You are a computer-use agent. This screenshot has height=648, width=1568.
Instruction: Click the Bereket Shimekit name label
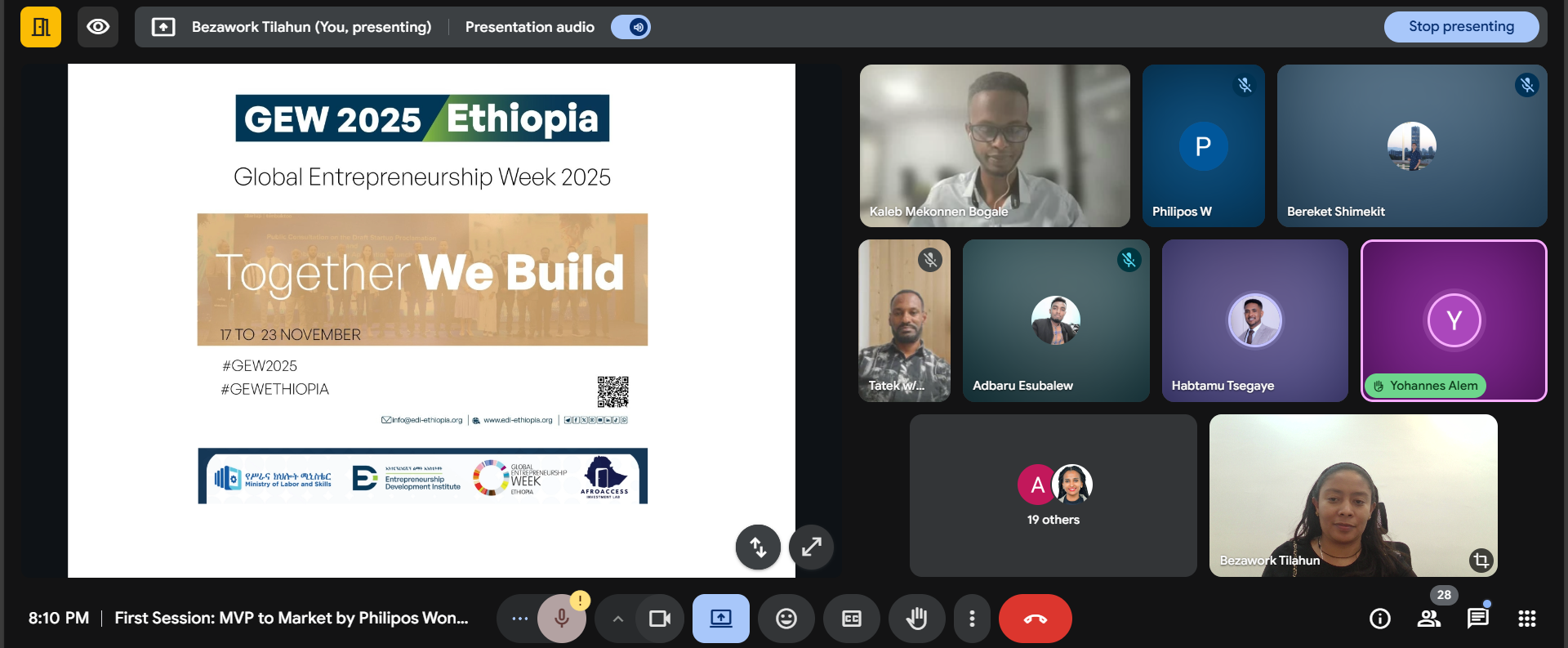click(x=1336, y=212)
